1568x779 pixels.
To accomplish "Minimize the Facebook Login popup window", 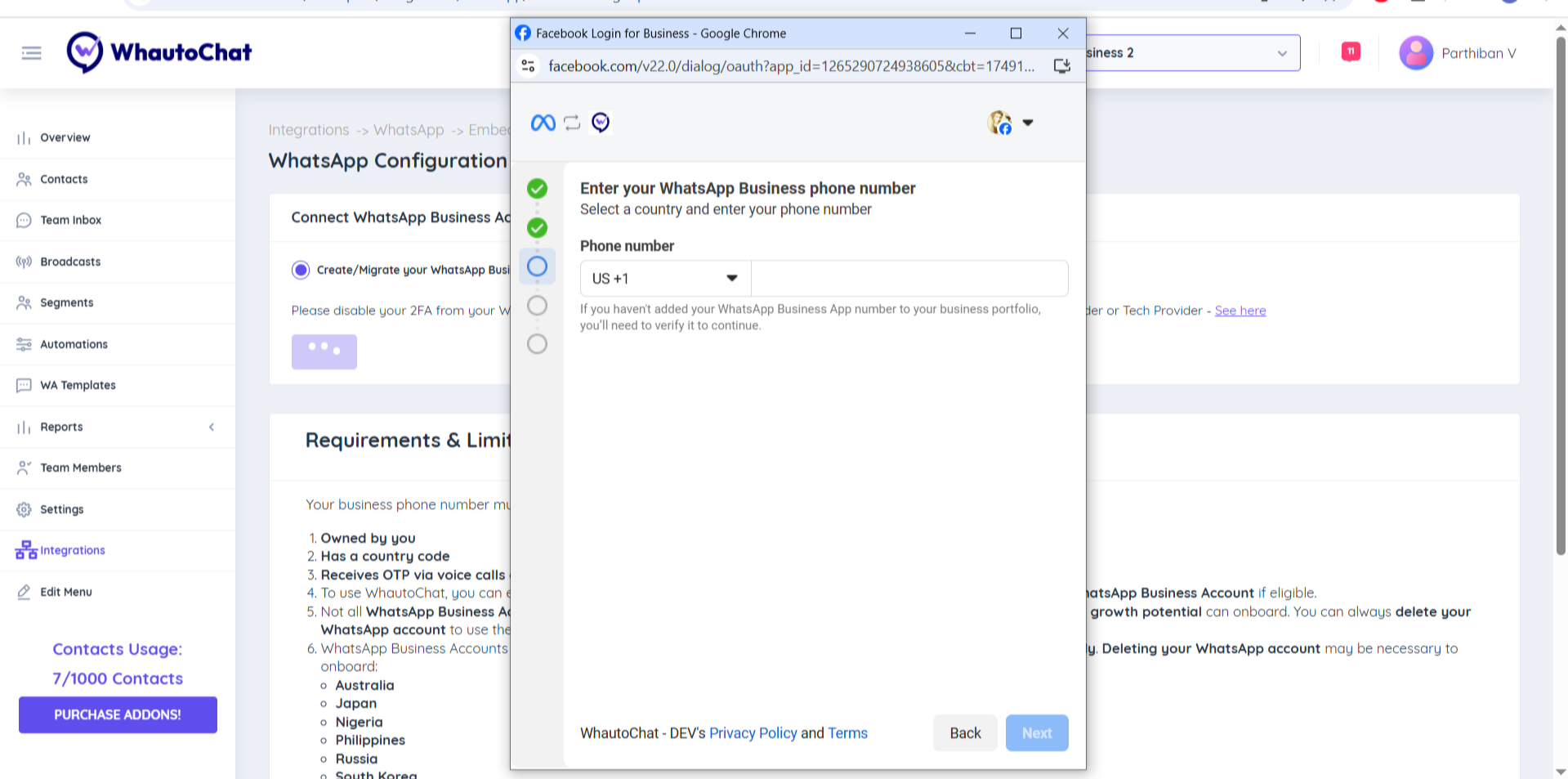I will (970, 34).
